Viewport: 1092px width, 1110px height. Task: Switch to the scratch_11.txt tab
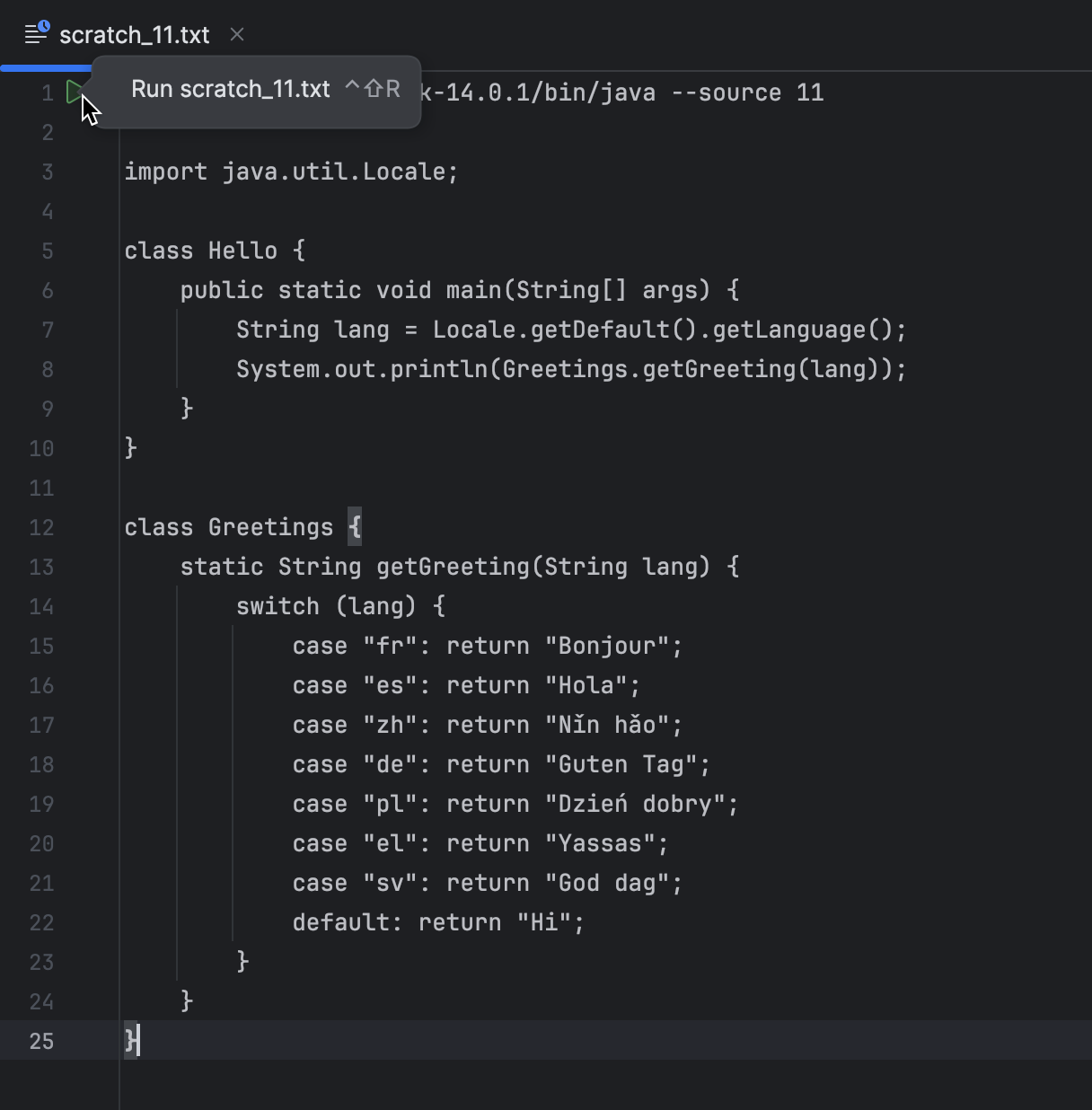[133, 35]
